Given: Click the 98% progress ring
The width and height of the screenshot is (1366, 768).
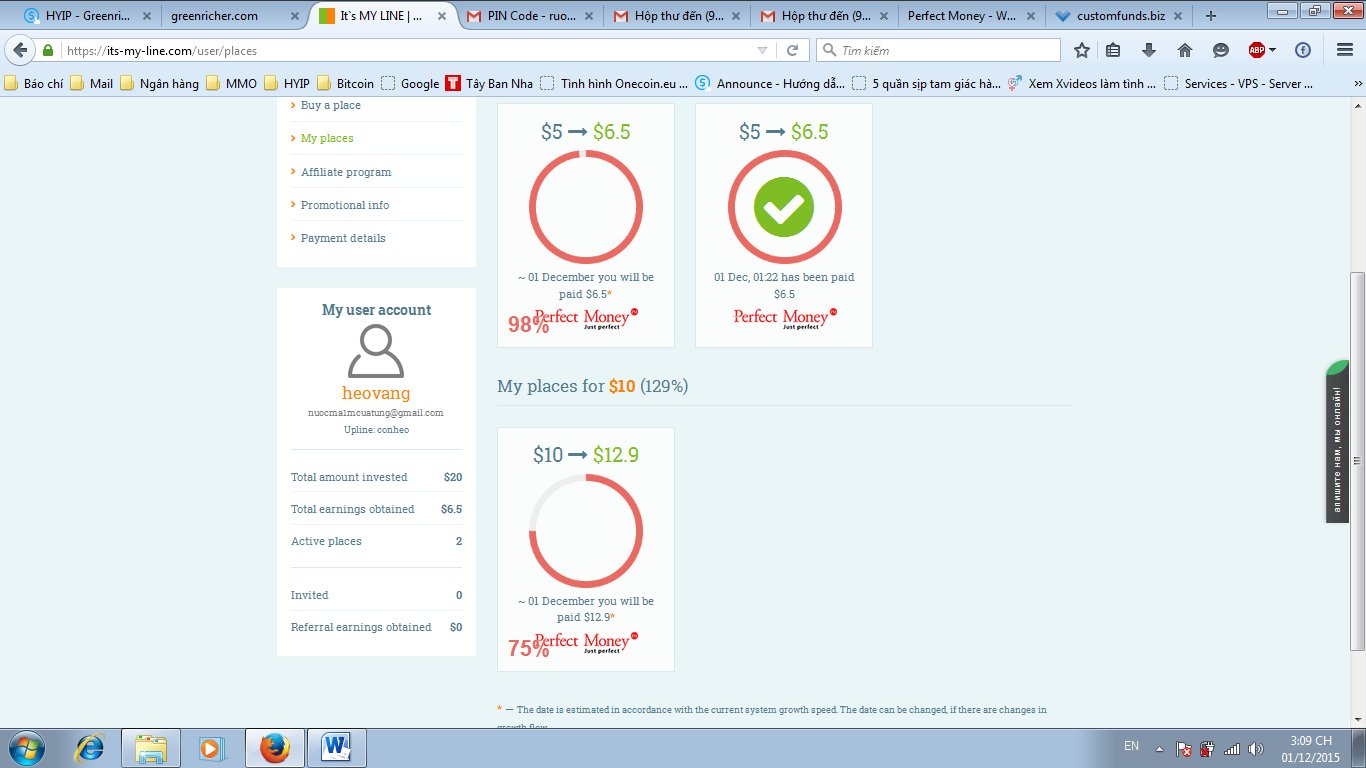Looking at the screenshot, I should coord(586,208).
